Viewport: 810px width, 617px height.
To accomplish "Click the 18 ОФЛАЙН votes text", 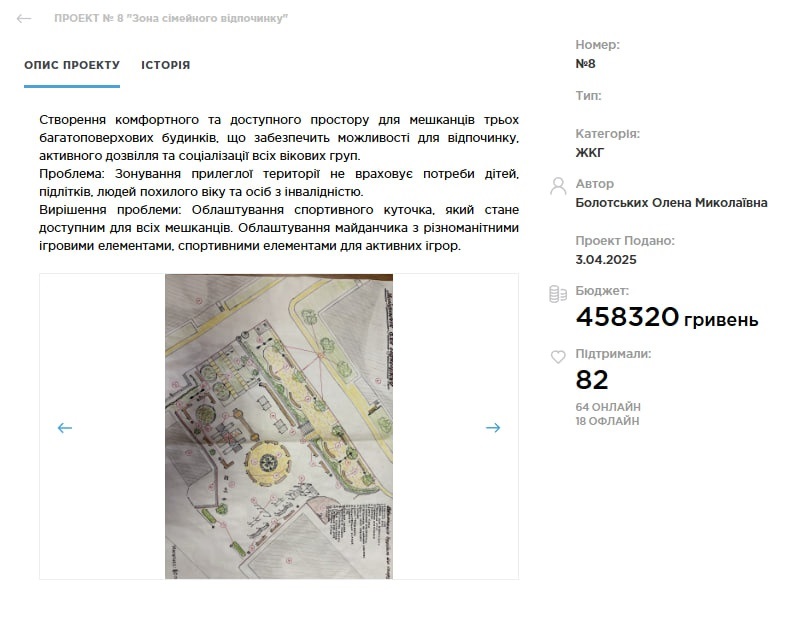I will click(x=608, y=421).
